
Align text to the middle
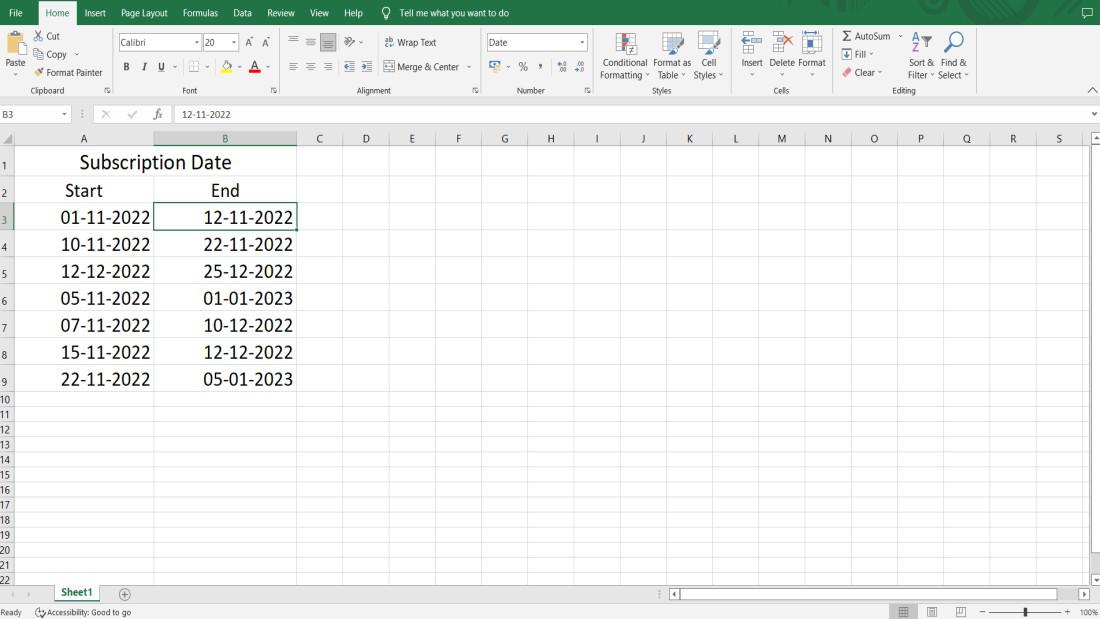point(310,42)
